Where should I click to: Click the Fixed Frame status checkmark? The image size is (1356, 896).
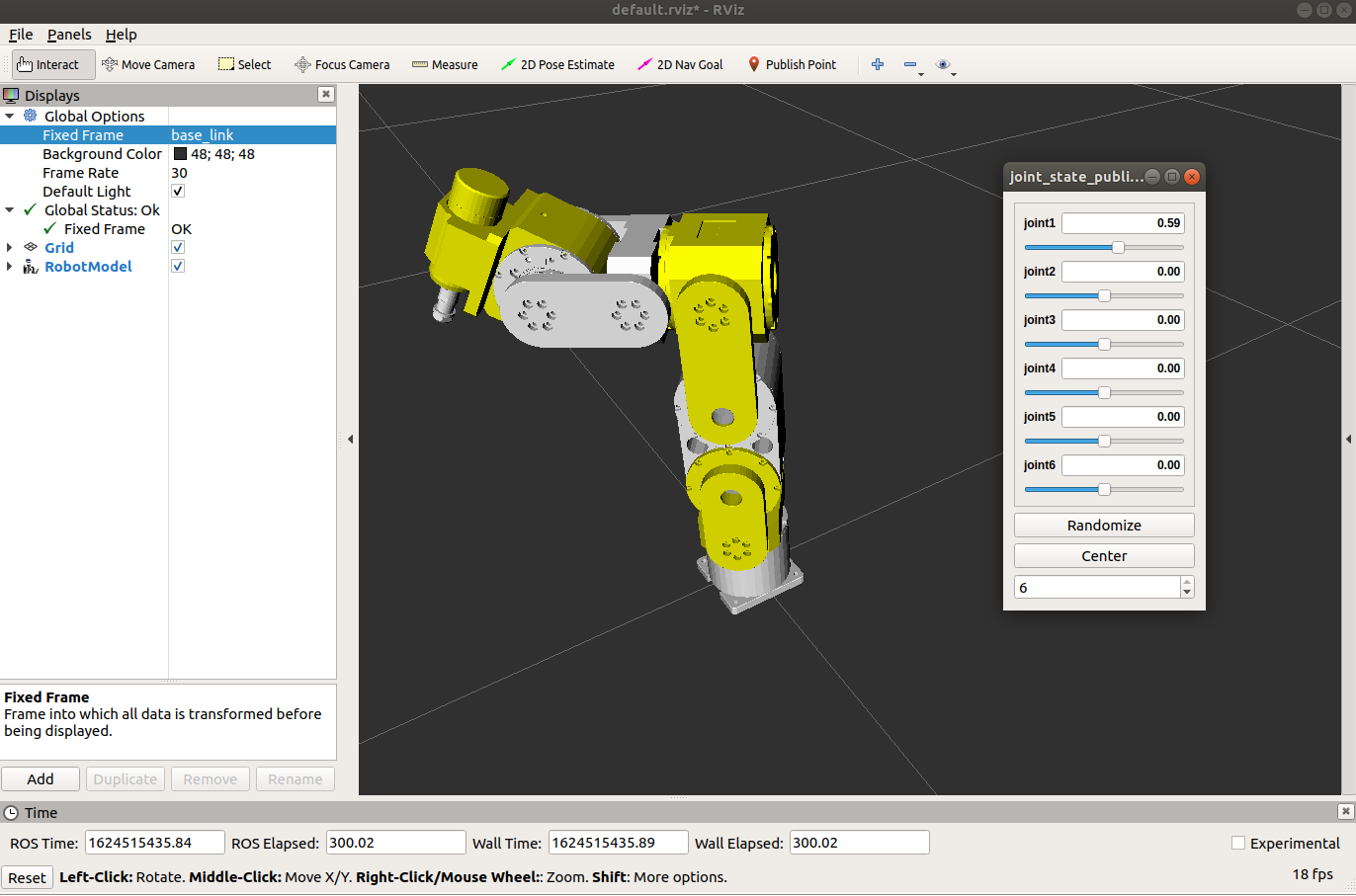click(x=49, y=228)
